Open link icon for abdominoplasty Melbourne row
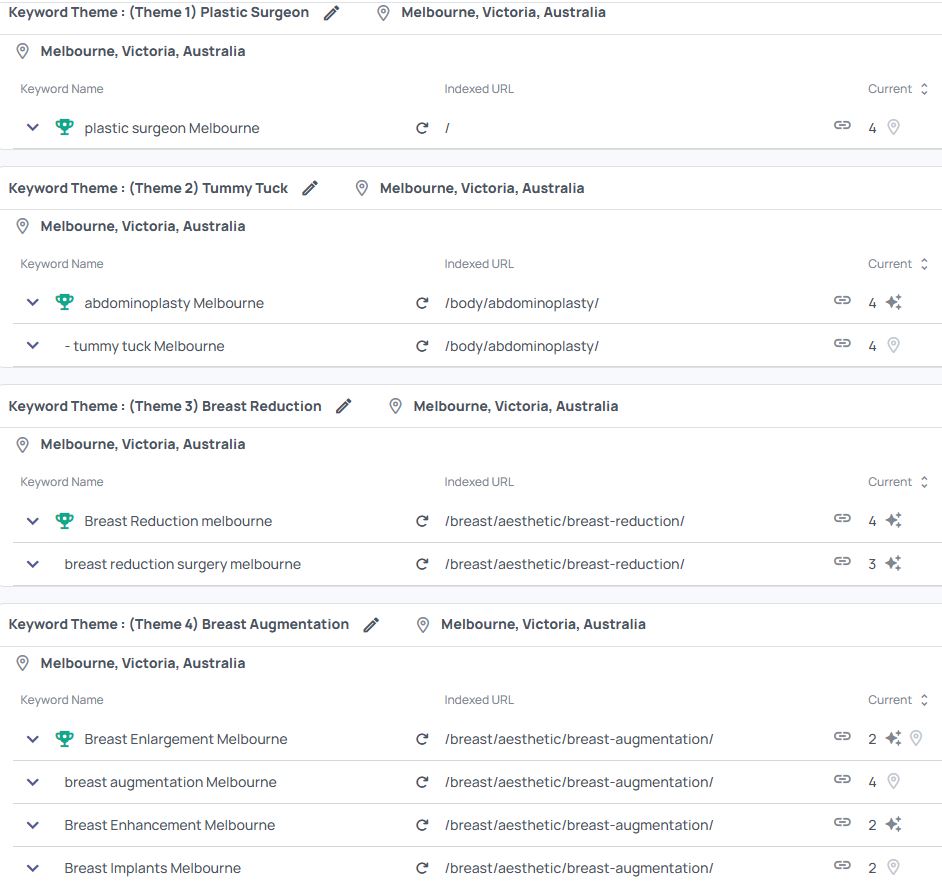This screenshot has height=888, width=942. tap(842, 302)
